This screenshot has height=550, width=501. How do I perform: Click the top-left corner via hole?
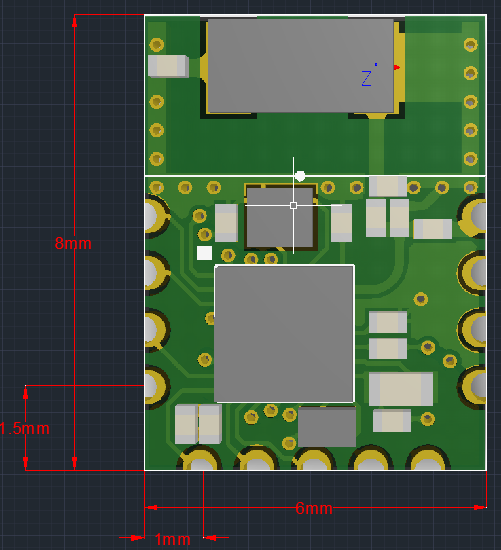pos(156,45)
